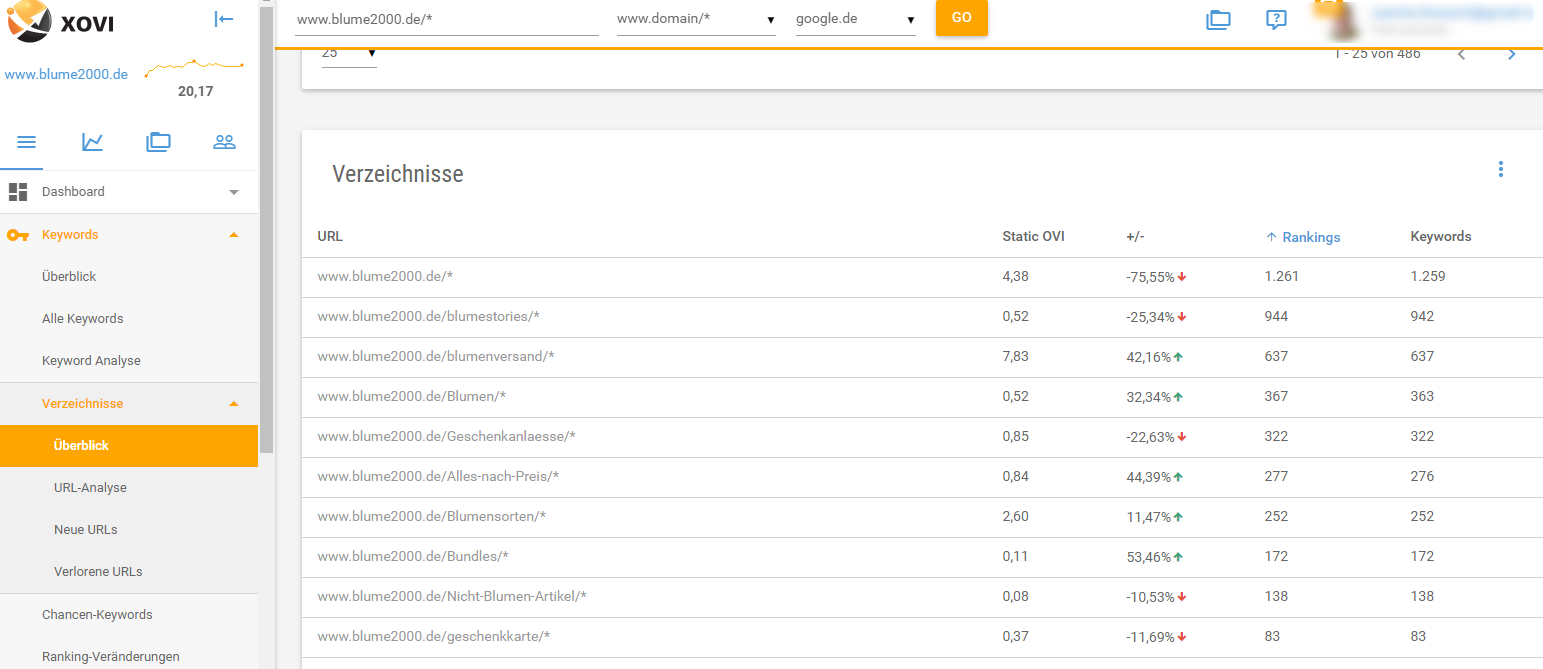Click the www.blume2000.de/Blumensorten/* URL

(431, 517)
